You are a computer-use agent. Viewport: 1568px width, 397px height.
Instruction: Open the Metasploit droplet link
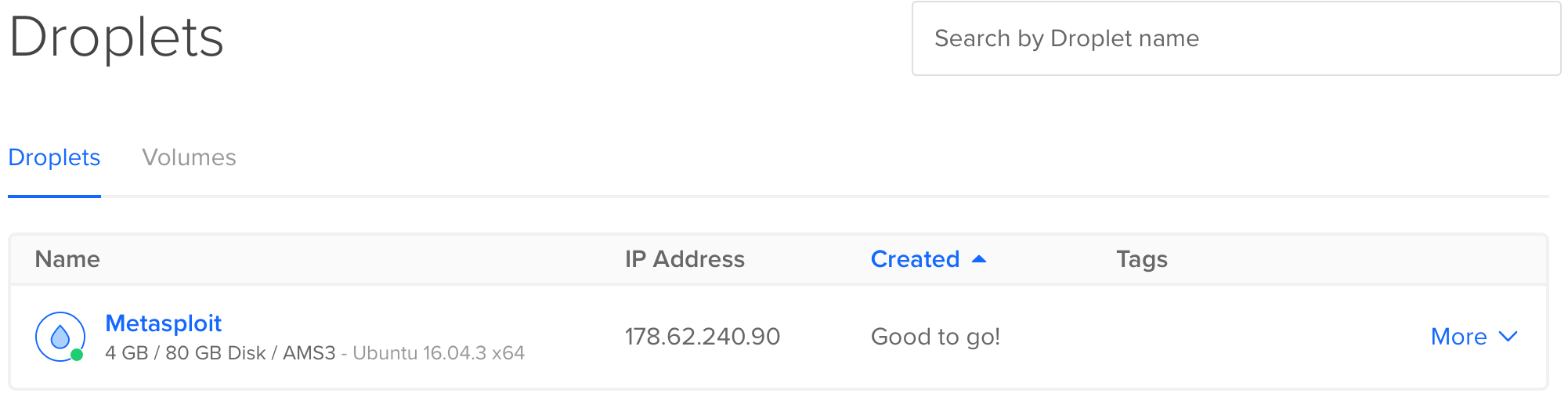point(164,323)
